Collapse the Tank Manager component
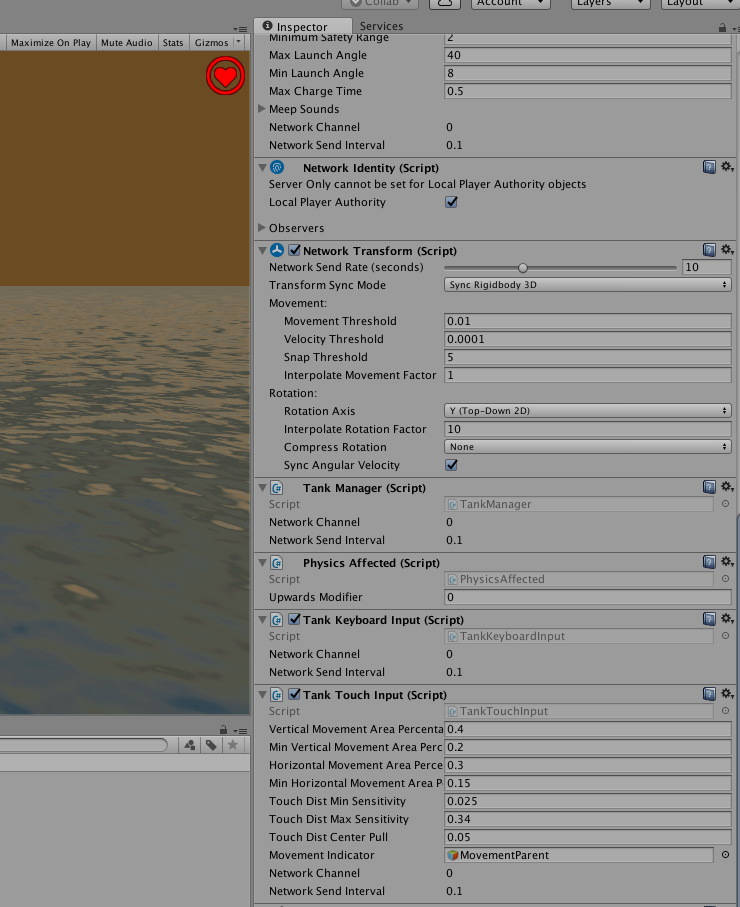The width and height of the screenshot is (740, 907). pos(262,488)
